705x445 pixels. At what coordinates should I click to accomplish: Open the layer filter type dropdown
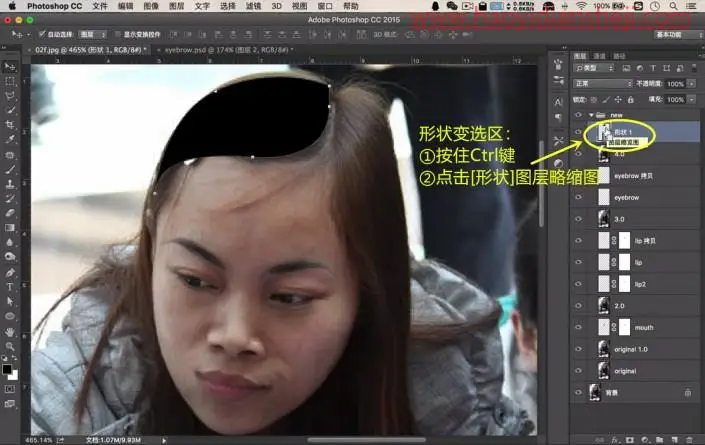pyautogui.click(x=593, y=68)
